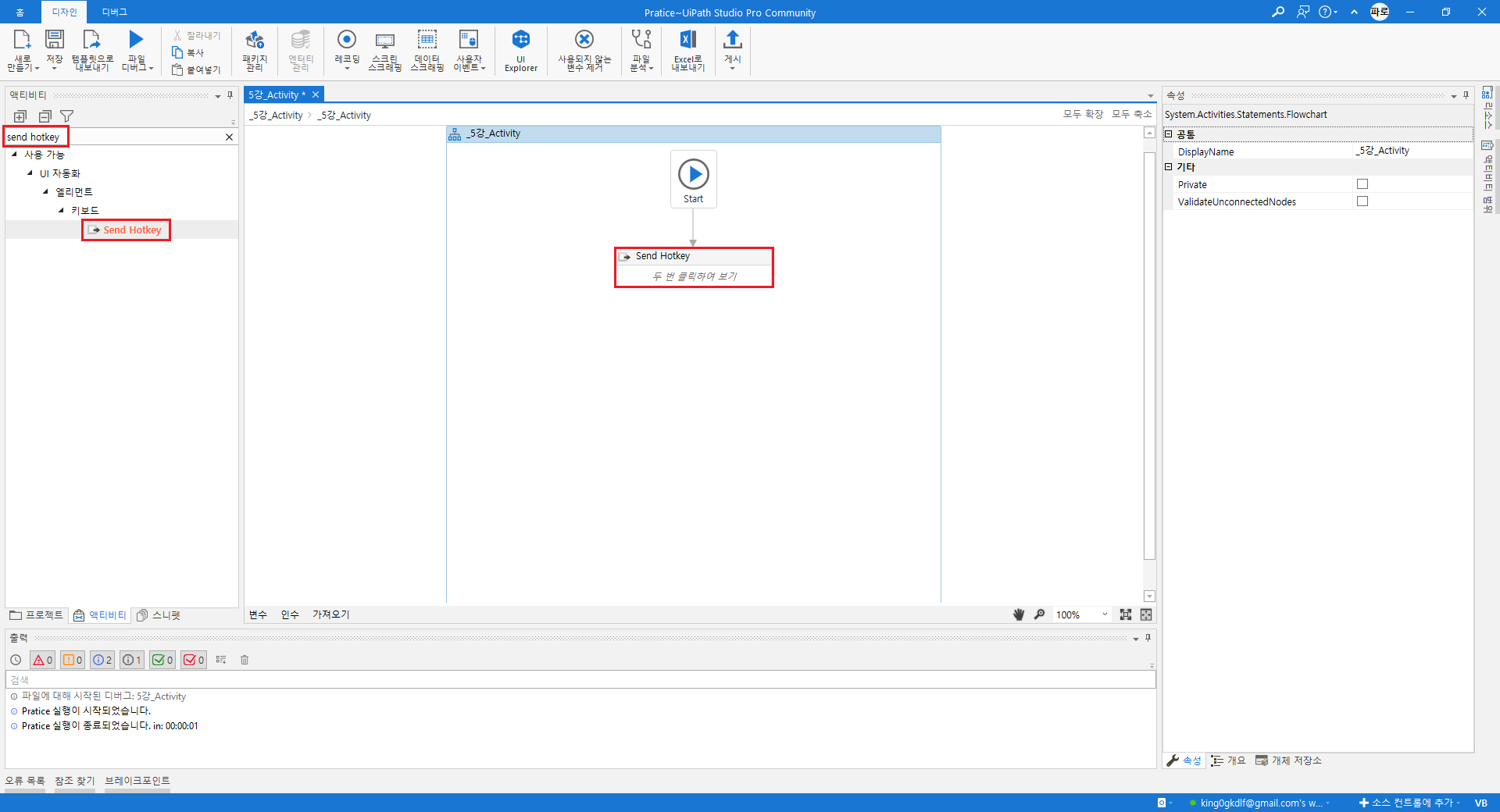Open the 100% zoom dropdown
This screenshot has width=1500, height=812.
1082,614
